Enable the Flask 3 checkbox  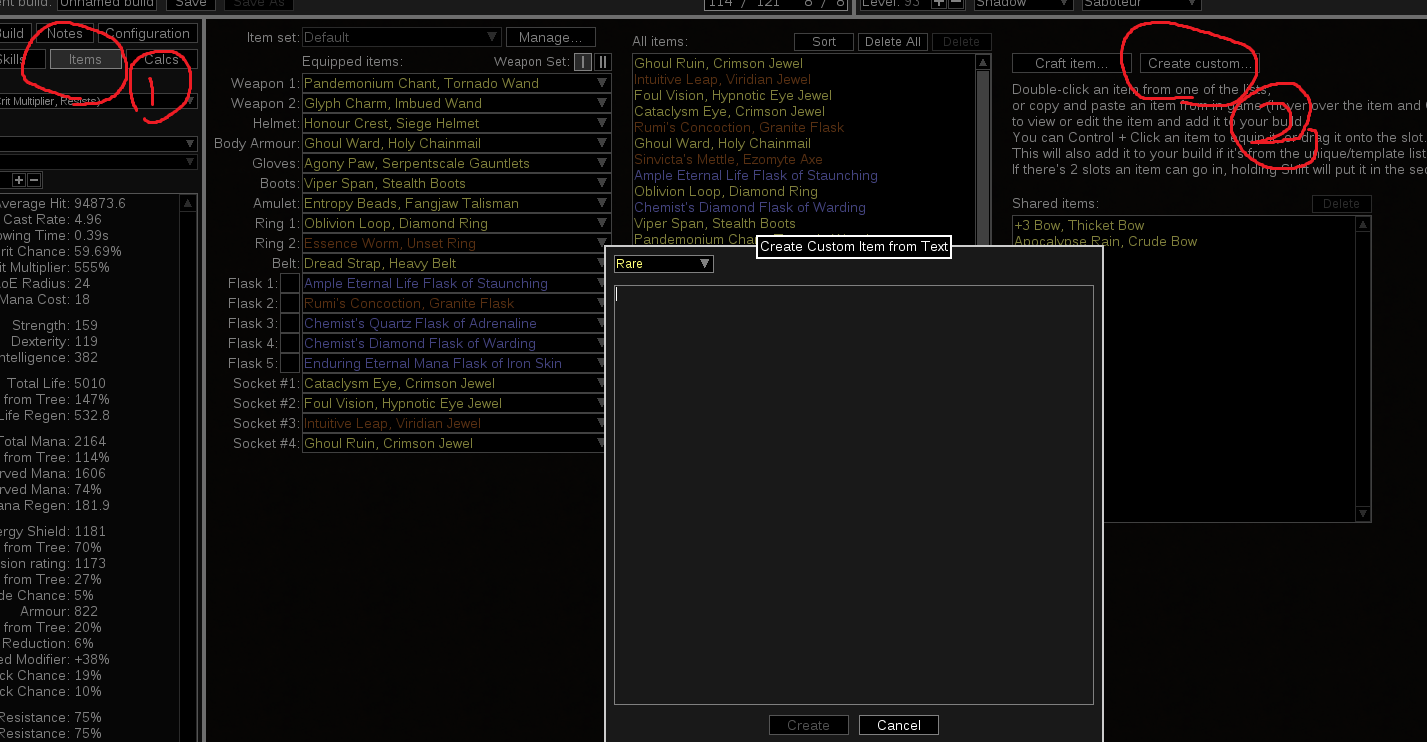click(x=290, y=323)
